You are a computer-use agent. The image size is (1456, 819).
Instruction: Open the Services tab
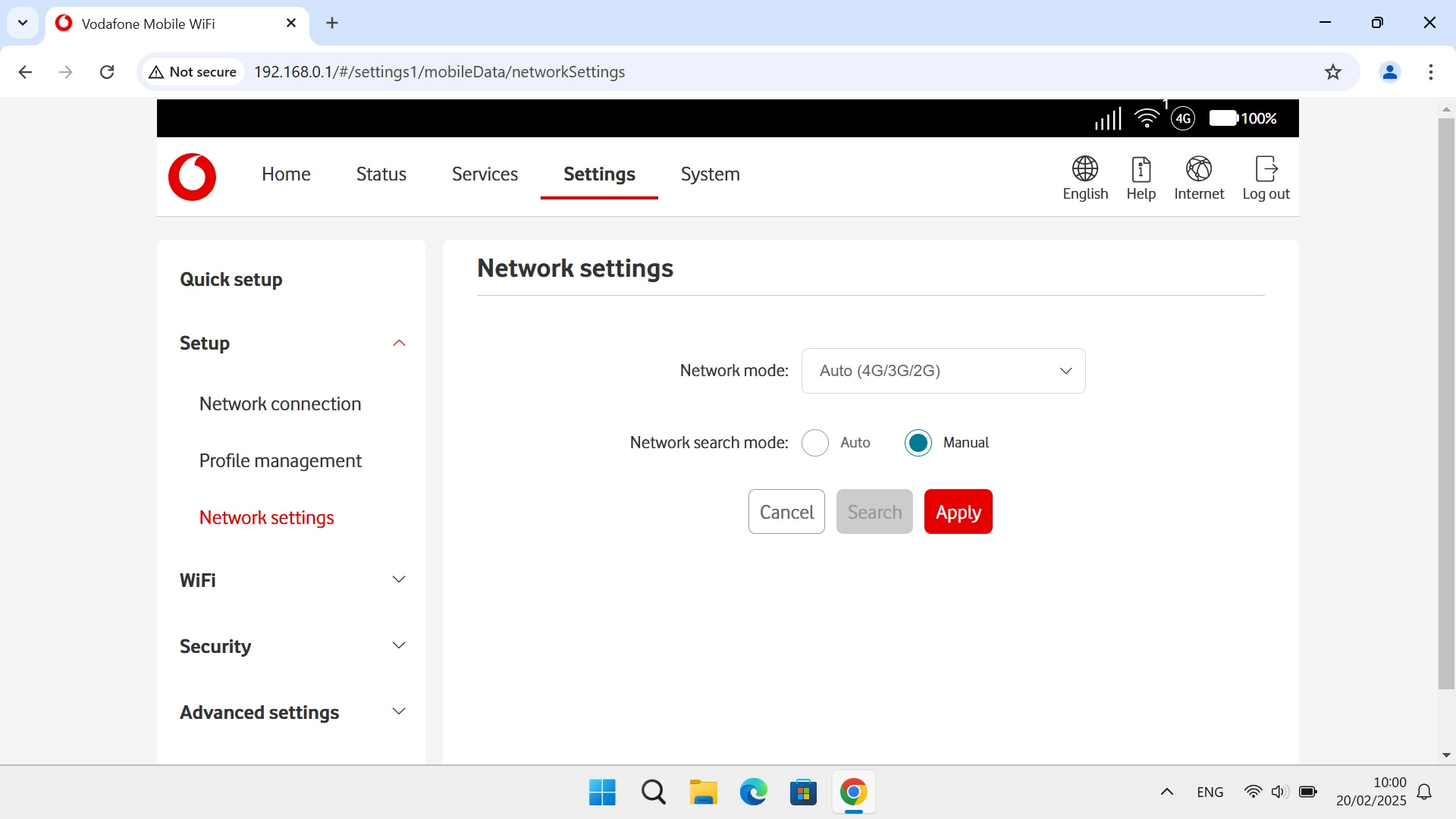485,174
